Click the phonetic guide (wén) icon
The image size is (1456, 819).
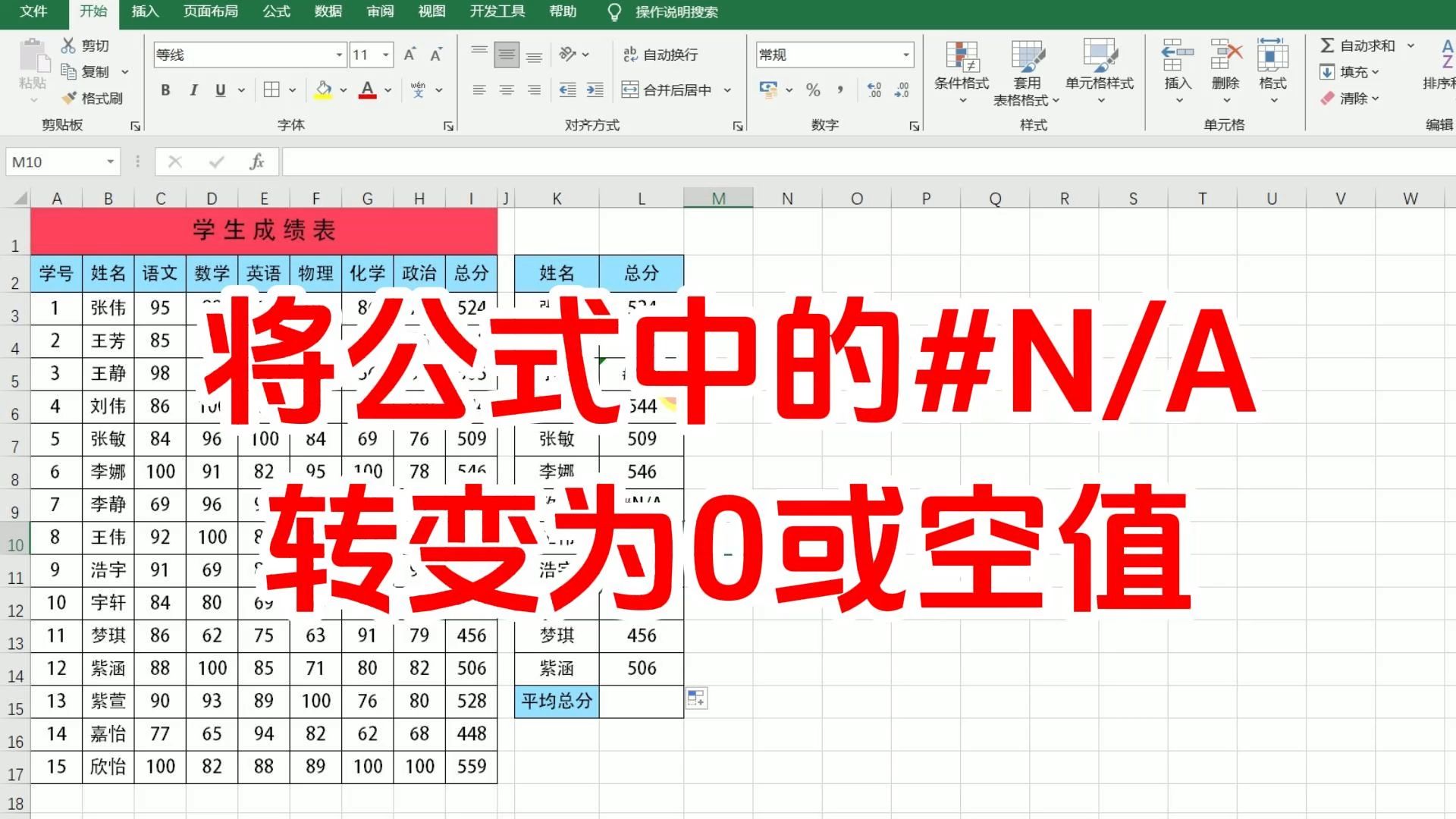pyautogui.click(x=418, y=89)
